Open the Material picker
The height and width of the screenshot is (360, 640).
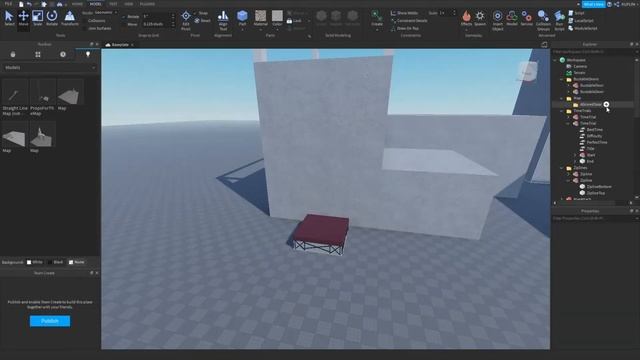pos(260,18)
